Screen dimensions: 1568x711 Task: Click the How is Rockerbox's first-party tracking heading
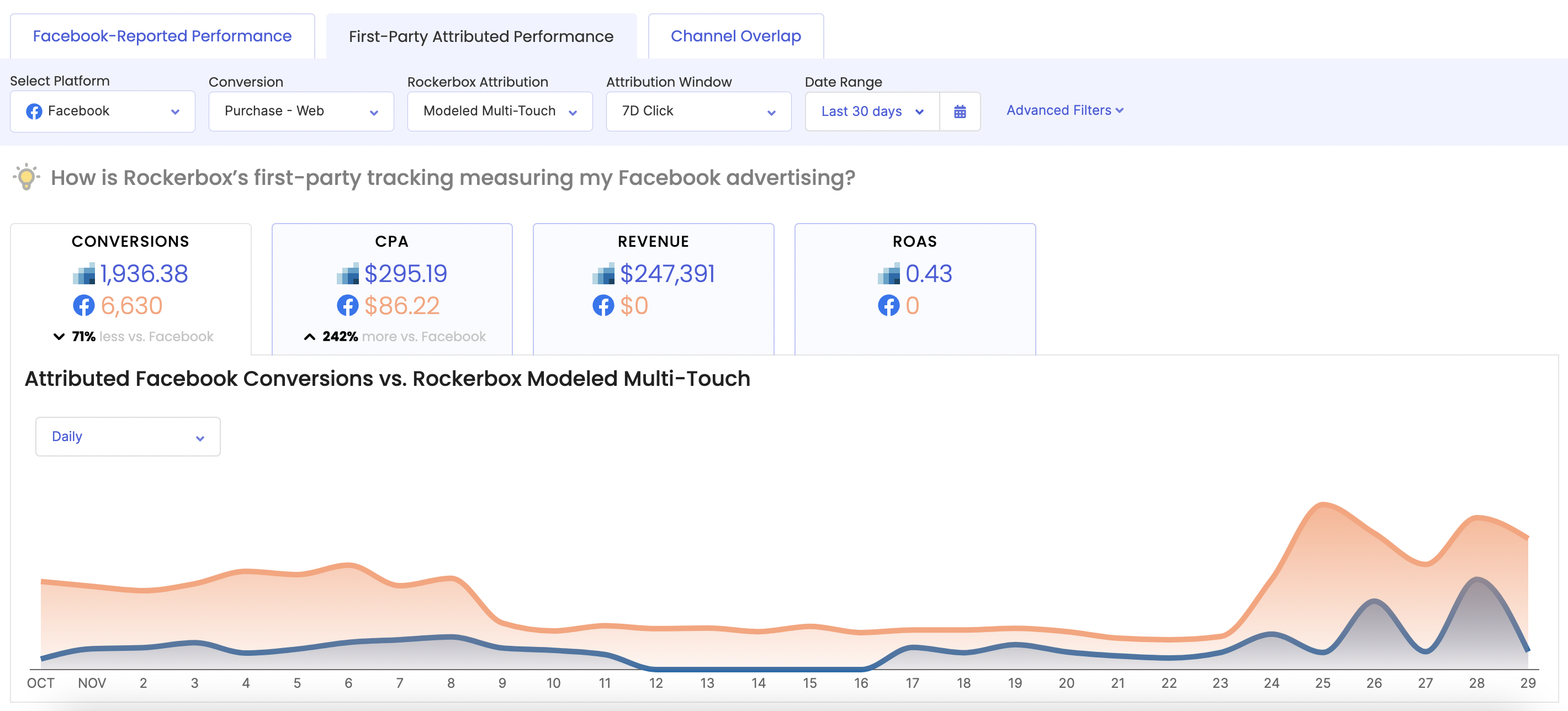click(453, 178)
